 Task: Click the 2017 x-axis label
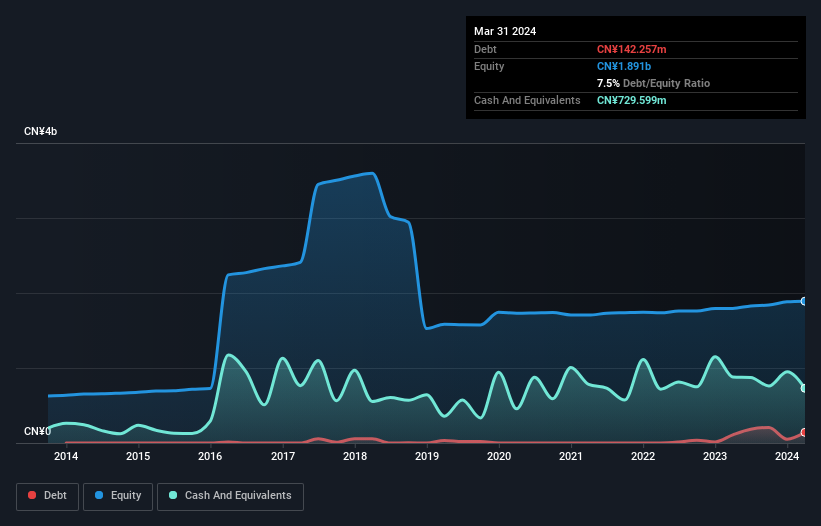click(283, 456)
